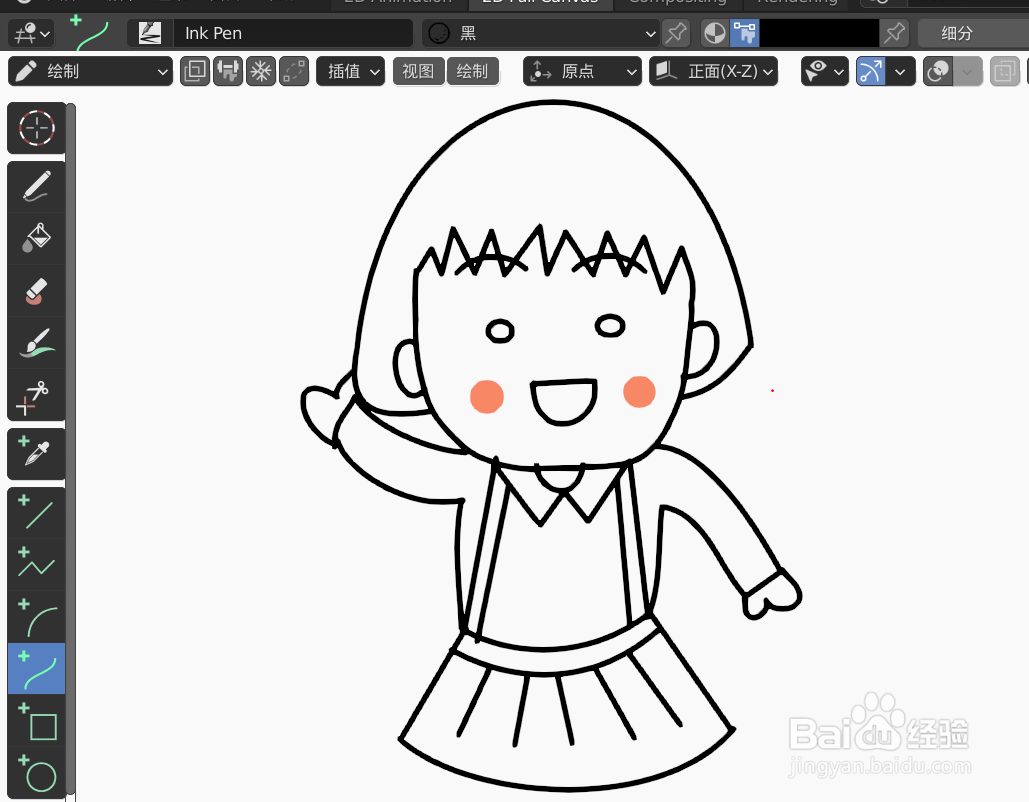
Task: Open the 绘制 mode dropdown
Action: [91, 71]
